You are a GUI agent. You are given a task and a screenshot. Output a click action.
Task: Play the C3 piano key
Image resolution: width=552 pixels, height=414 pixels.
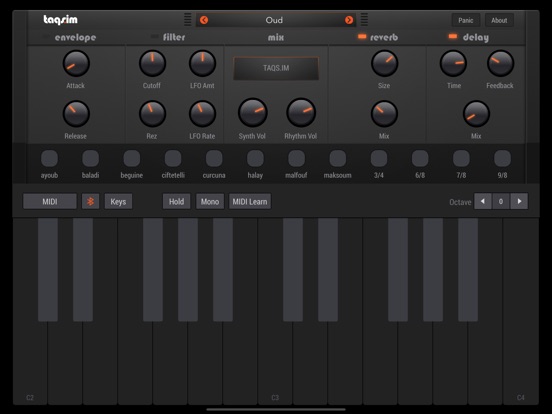click(275, 363)
